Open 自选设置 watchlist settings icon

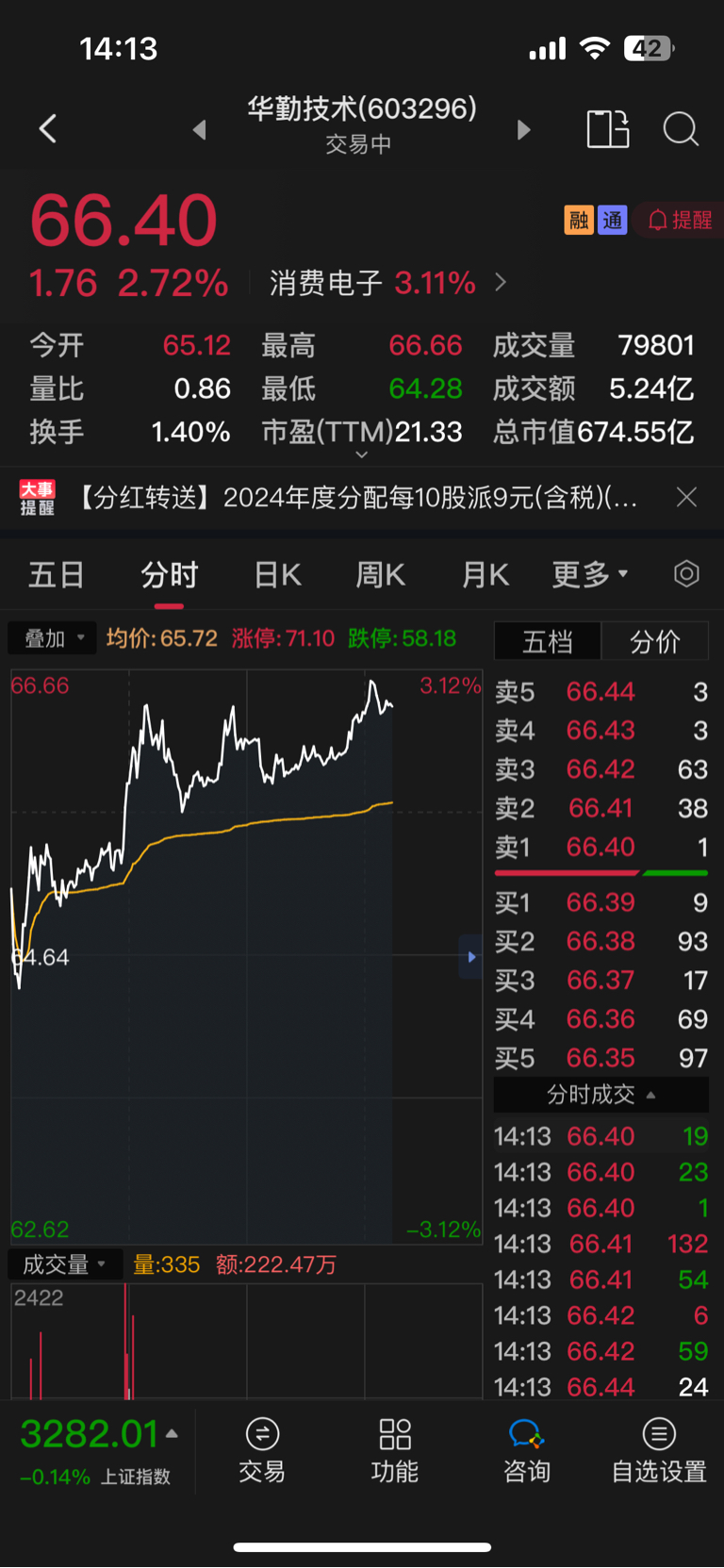pos(659,1451)
